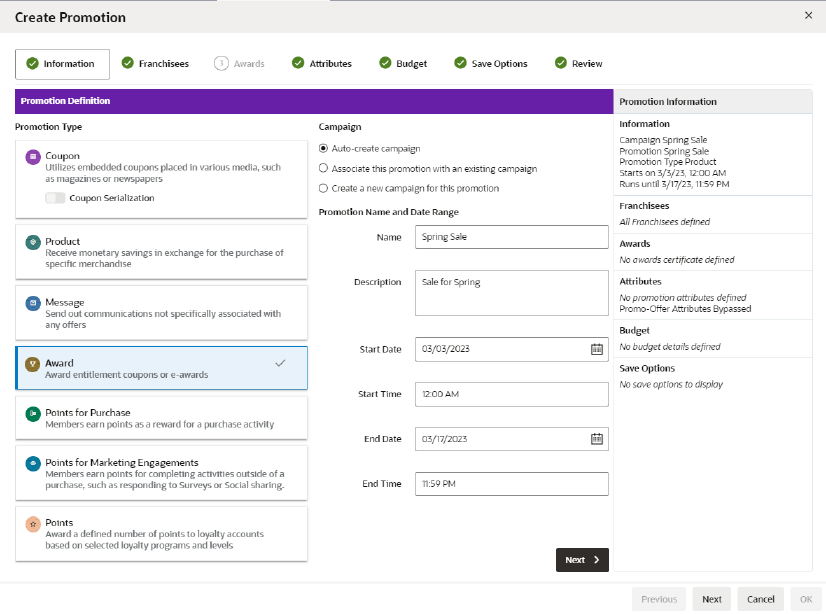Cancel the Create Promotion dialog
This screenshot has height=614, width=826.
[761, 599]
